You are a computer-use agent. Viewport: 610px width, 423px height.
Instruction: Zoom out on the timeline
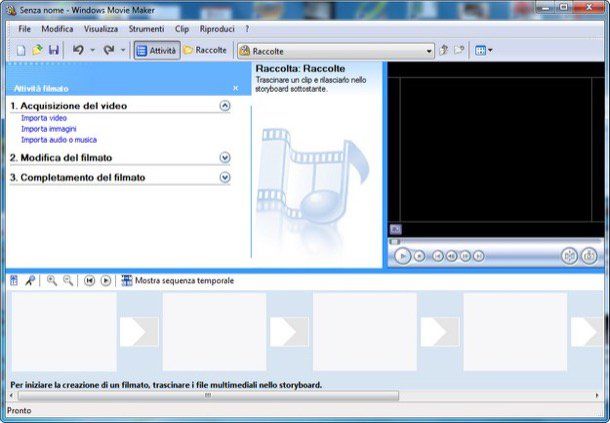pos(68,281)
